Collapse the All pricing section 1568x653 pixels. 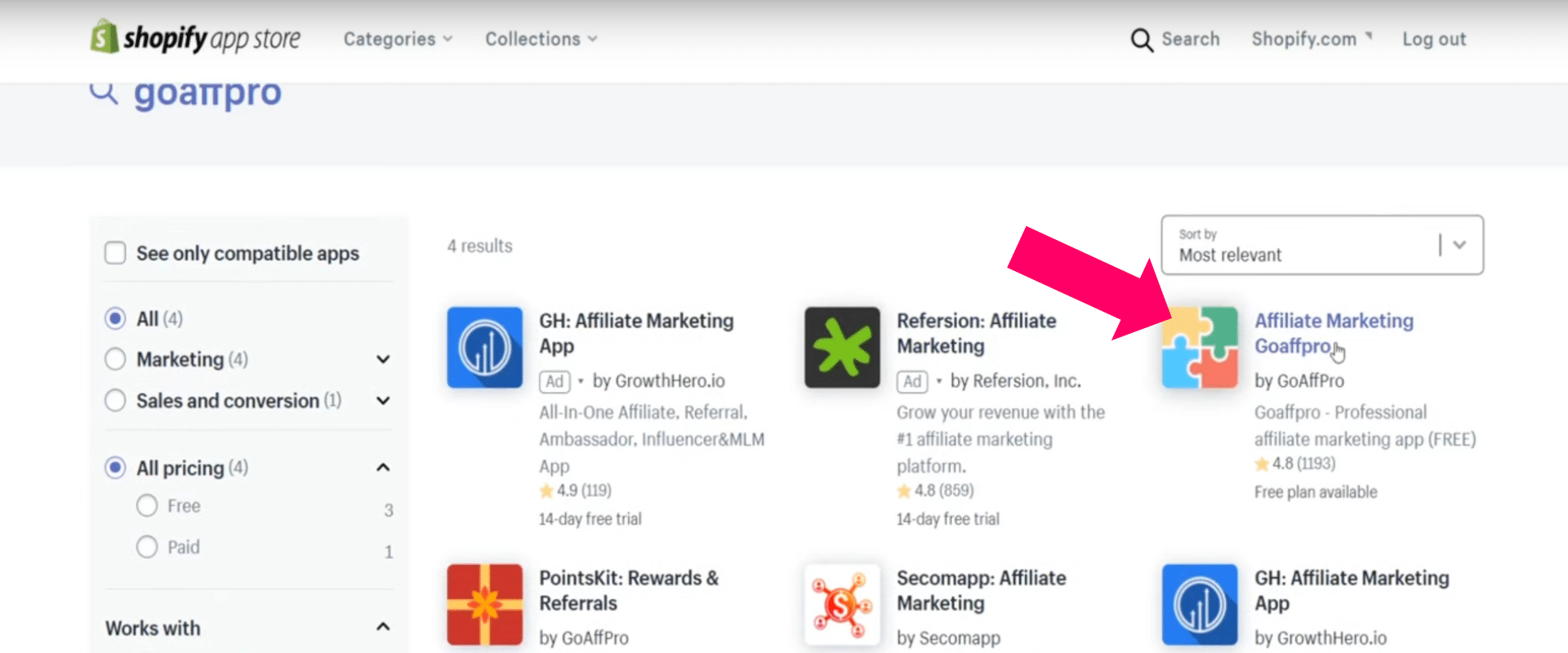coord(383,468)
